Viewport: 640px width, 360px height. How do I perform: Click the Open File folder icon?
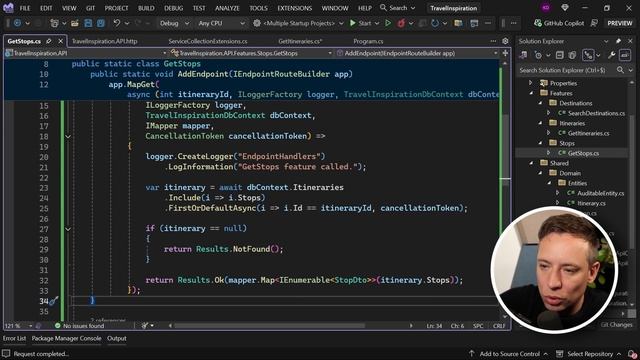pos(75,23)
